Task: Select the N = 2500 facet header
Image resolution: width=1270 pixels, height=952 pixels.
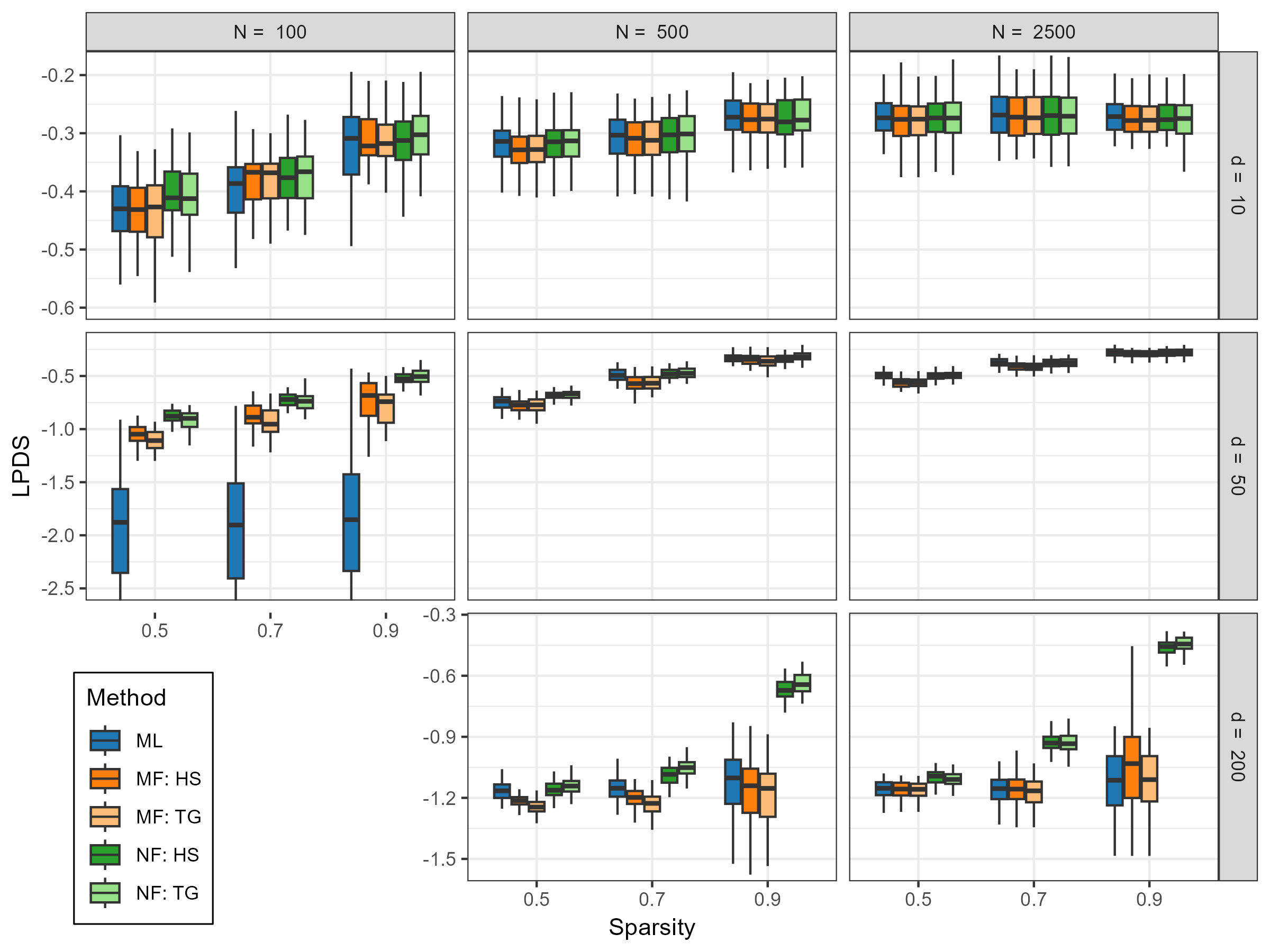Action: pyautogui.click(x=1033, y=32)
